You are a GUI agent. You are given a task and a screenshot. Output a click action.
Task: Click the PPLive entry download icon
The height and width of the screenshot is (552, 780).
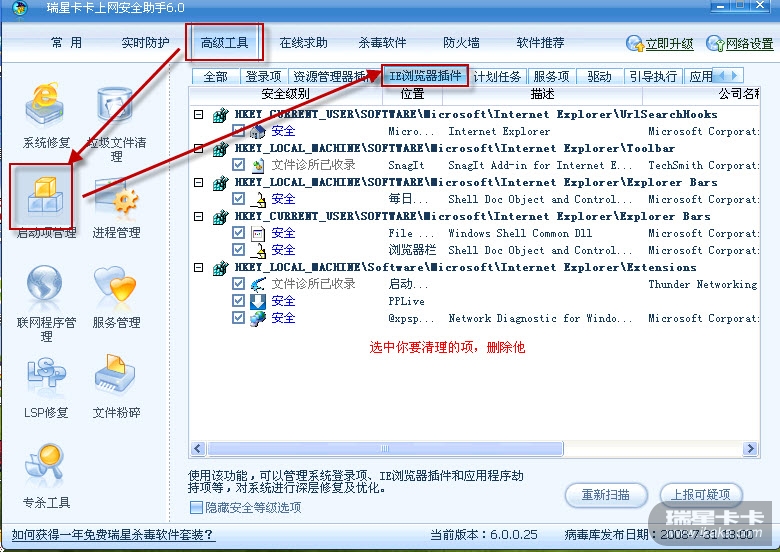coord(258,301)
